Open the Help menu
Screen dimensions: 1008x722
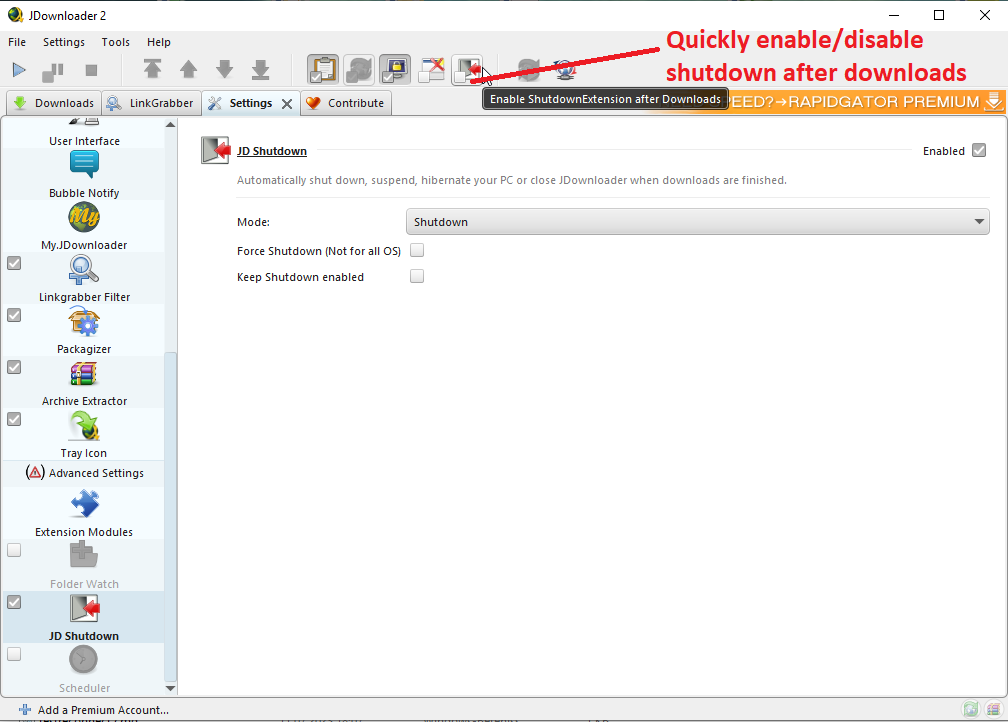tap(159, 42)
